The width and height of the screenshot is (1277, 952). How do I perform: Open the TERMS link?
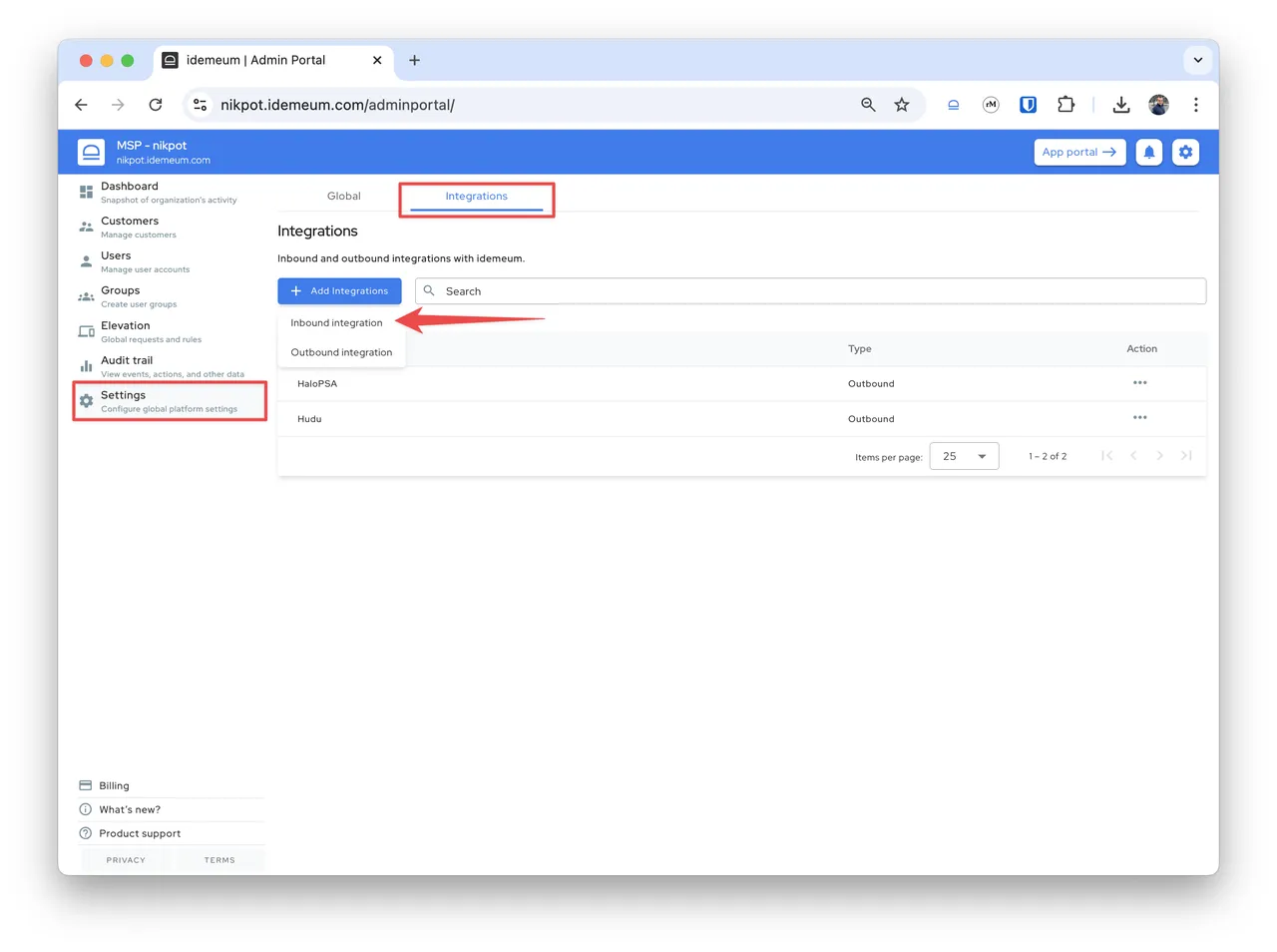coord(219,860)
